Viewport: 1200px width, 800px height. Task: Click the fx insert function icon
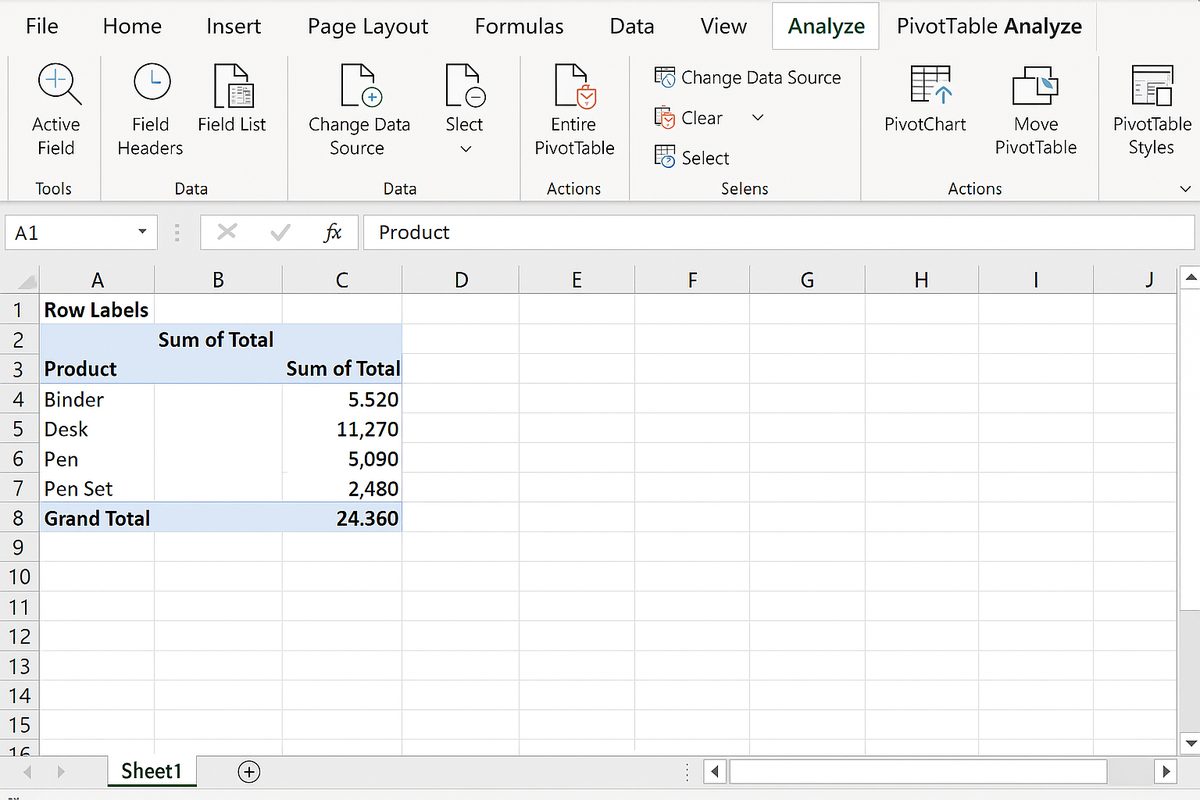[x=333, y=232]
